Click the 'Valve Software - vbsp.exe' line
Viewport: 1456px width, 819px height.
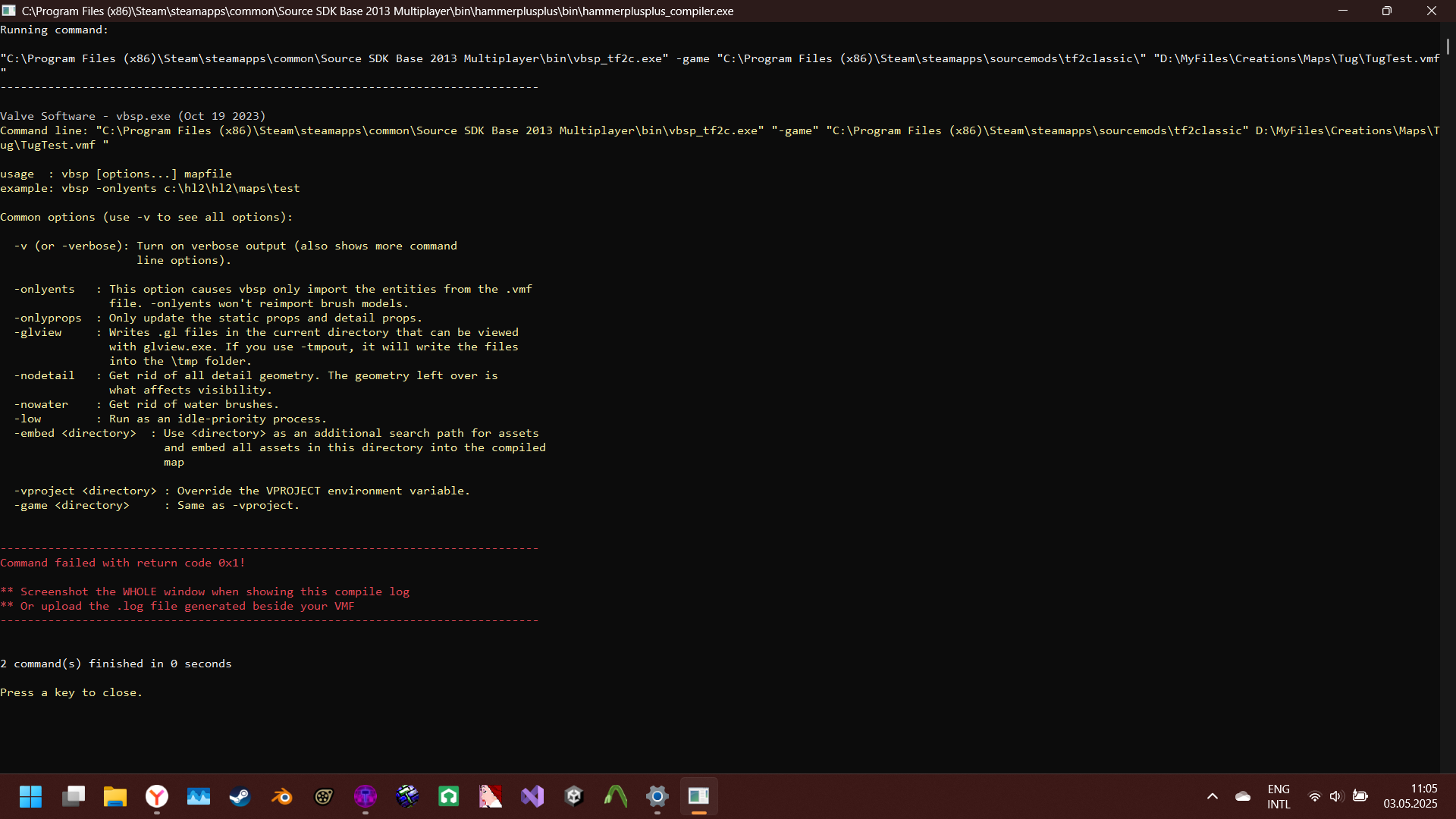pos(133,116)
